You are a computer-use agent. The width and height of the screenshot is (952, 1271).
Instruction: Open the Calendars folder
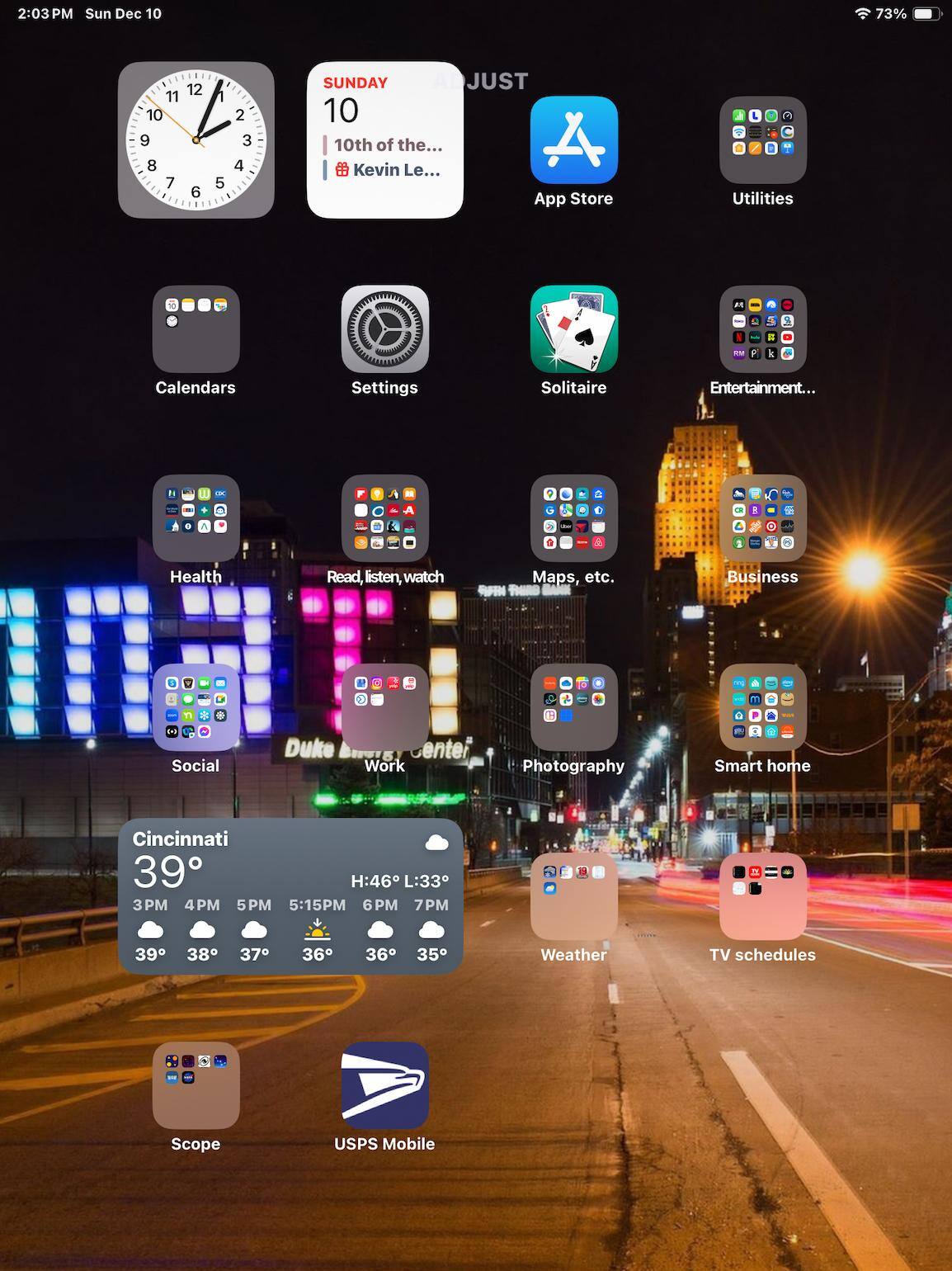(196, 329)
